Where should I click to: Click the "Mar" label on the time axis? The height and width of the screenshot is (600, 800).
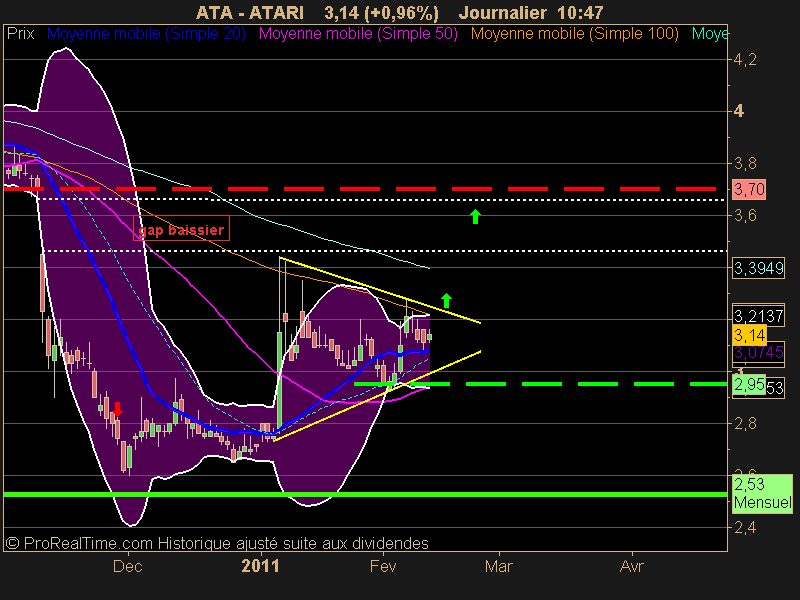click(x=498, y=566)
